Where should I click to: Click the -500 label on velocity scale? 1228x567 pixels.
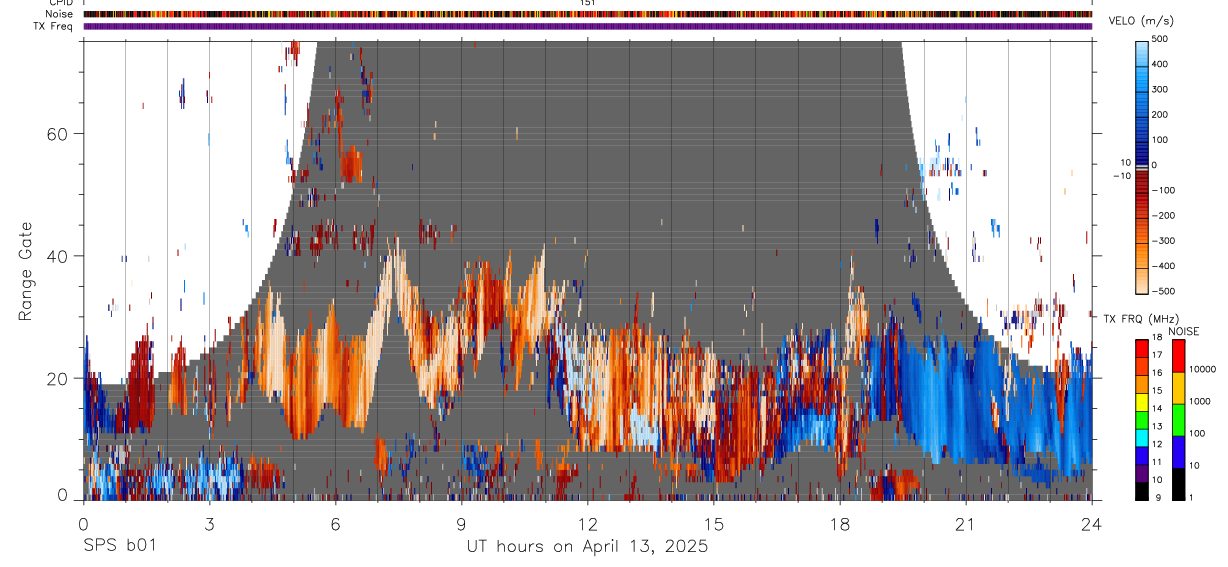coord(1165,291)
